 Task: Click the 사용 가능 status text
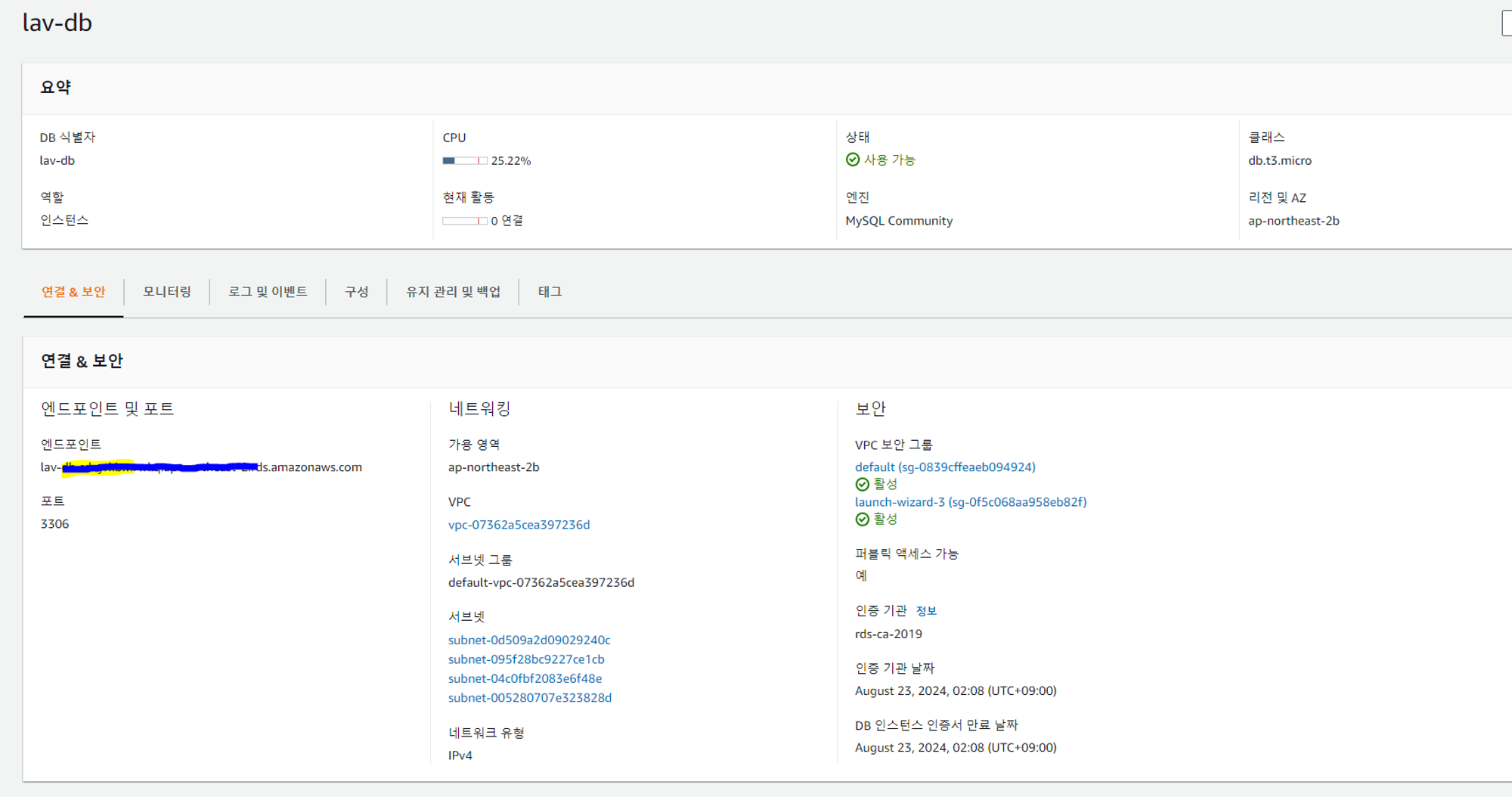pyautogui.click(x=890, y=160)
